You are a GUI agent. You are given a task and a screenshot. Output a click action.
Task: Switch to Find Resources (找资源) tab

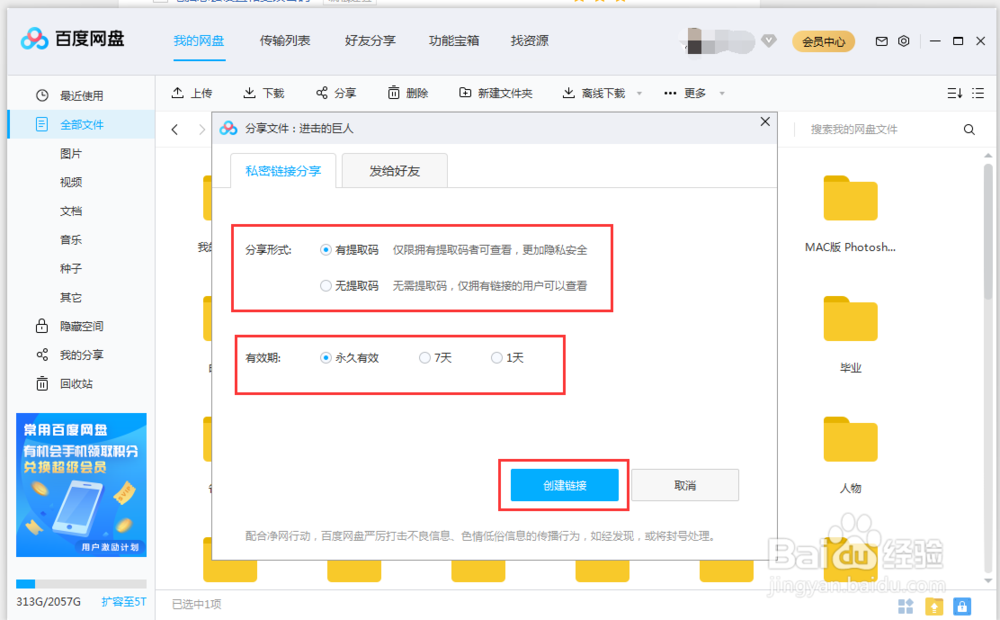tap(529, 41)
